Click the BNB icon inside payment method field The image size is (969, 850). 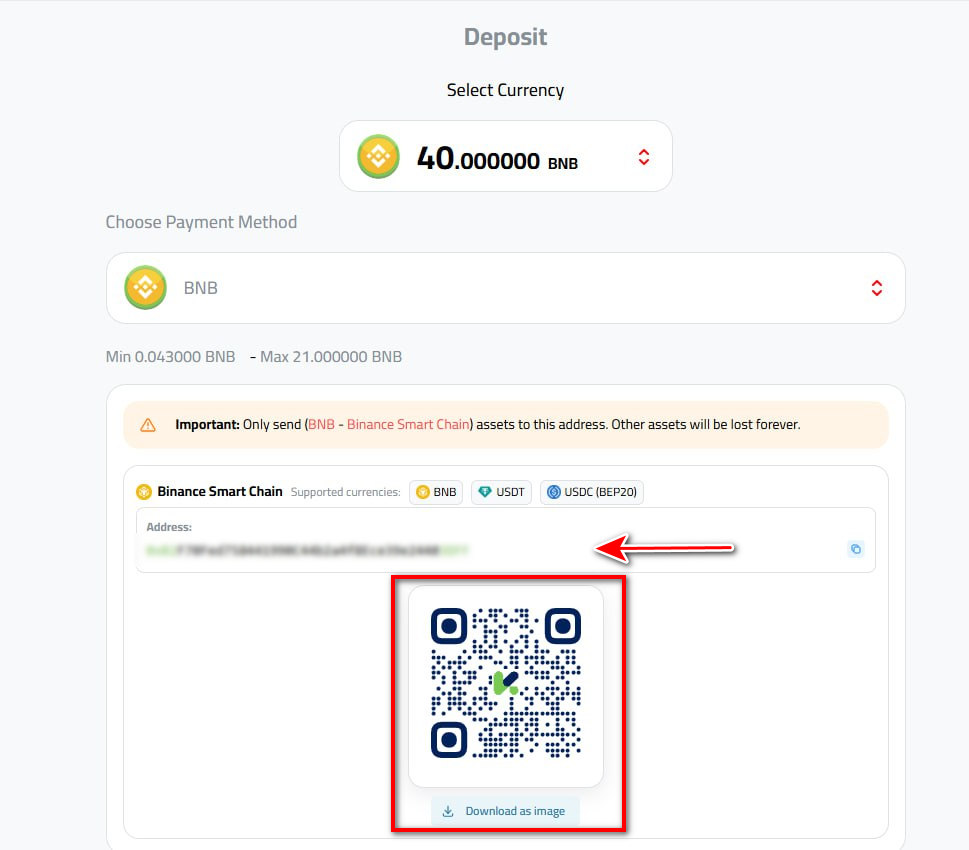click(x=145, y=287)
